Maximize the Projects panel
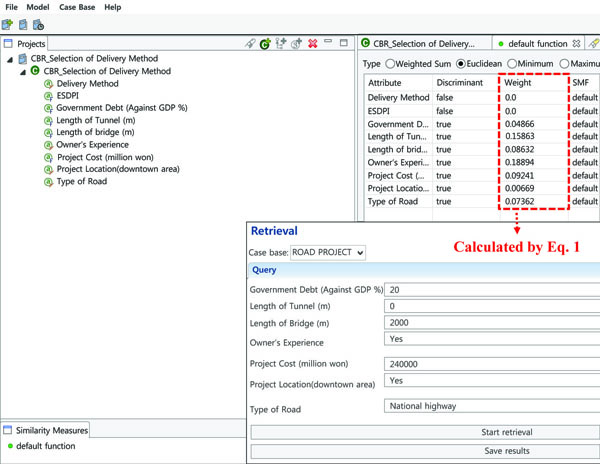600x464 pixels. click(x=344, y=43)
